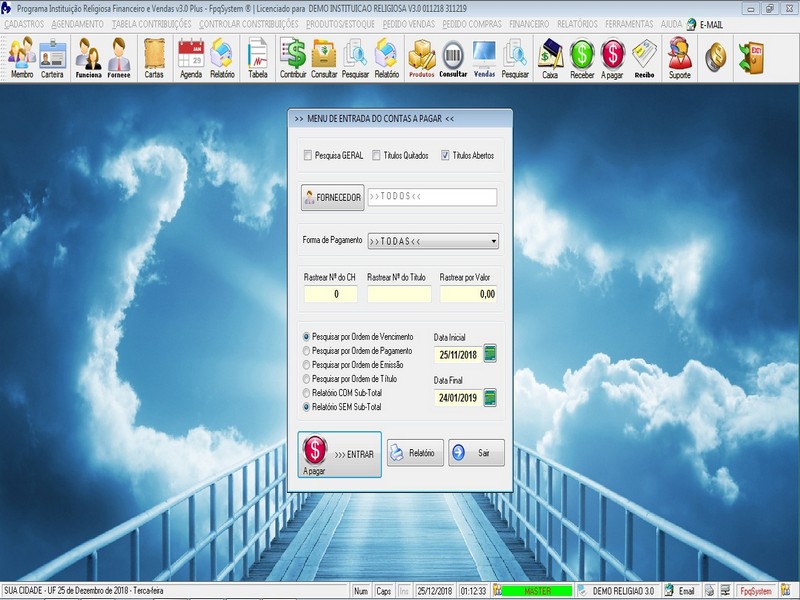
Task: Click the FORNECEDOR button
Action: click(x=333, y=197)
